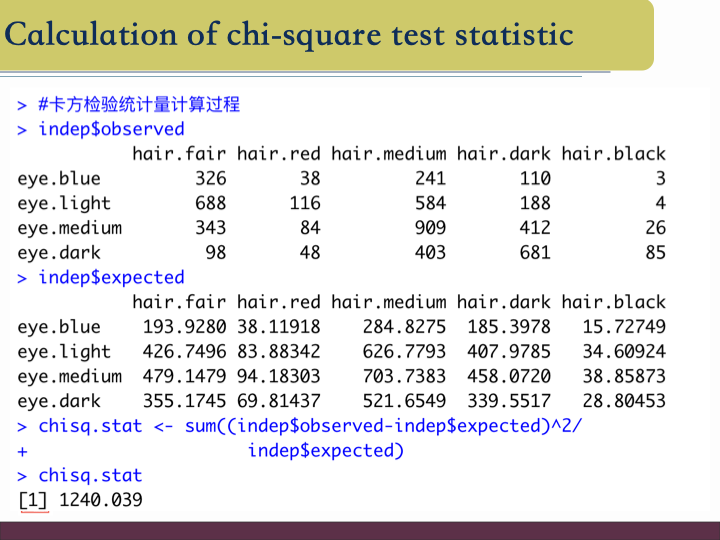Click the continuation line ending with indep$expected)
The width and height of the screenshot is (720, 540).
tap(325, 450)
